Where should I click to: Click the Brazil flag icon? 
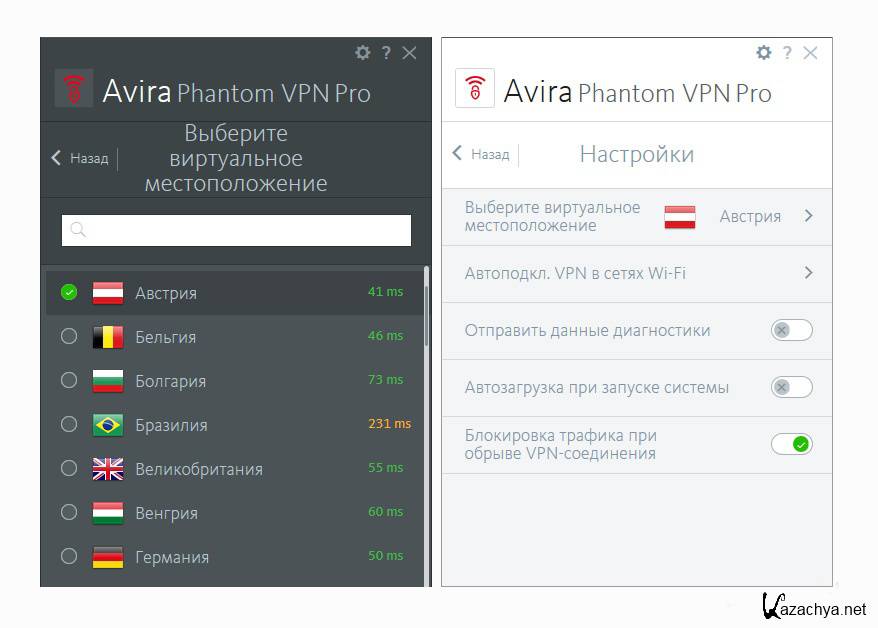(107, 425)
